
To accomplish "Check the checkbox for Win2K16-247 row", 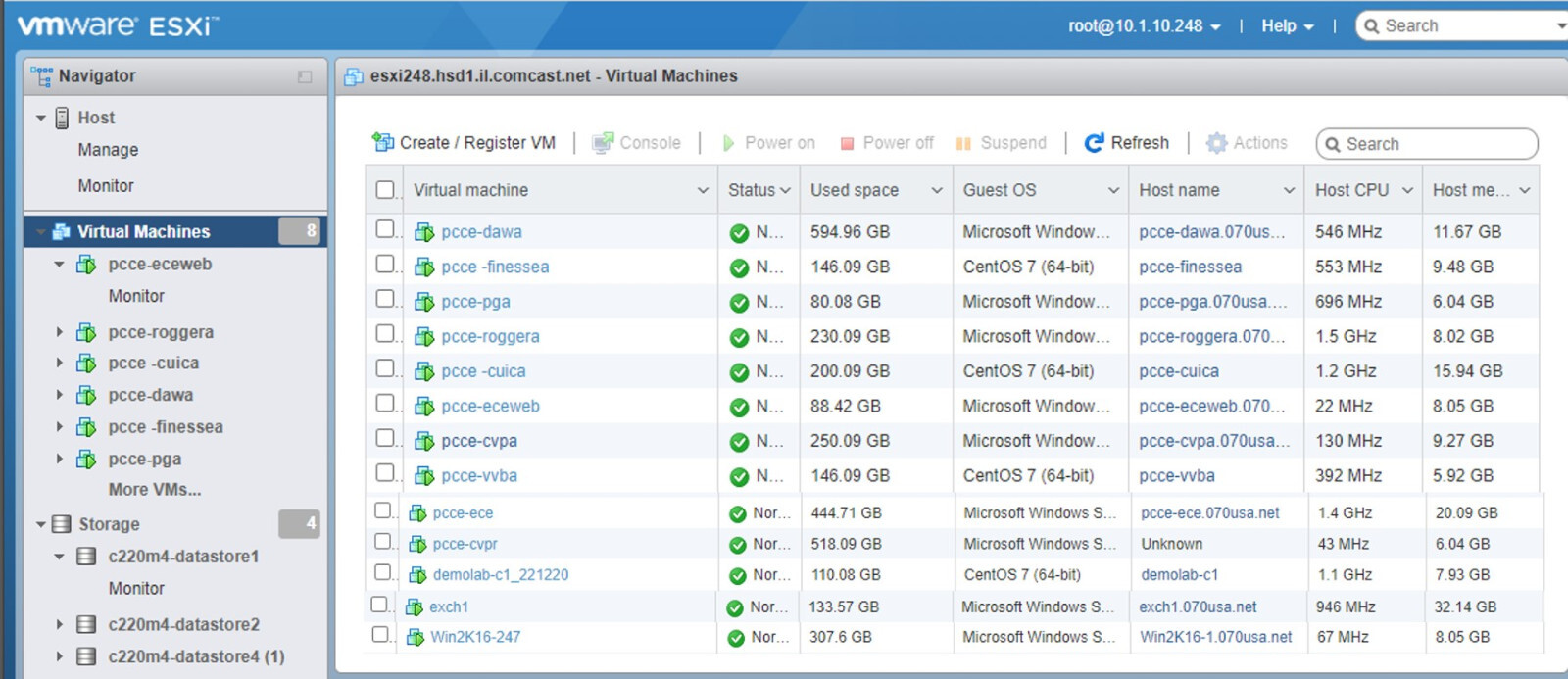I will coord(380,635).
